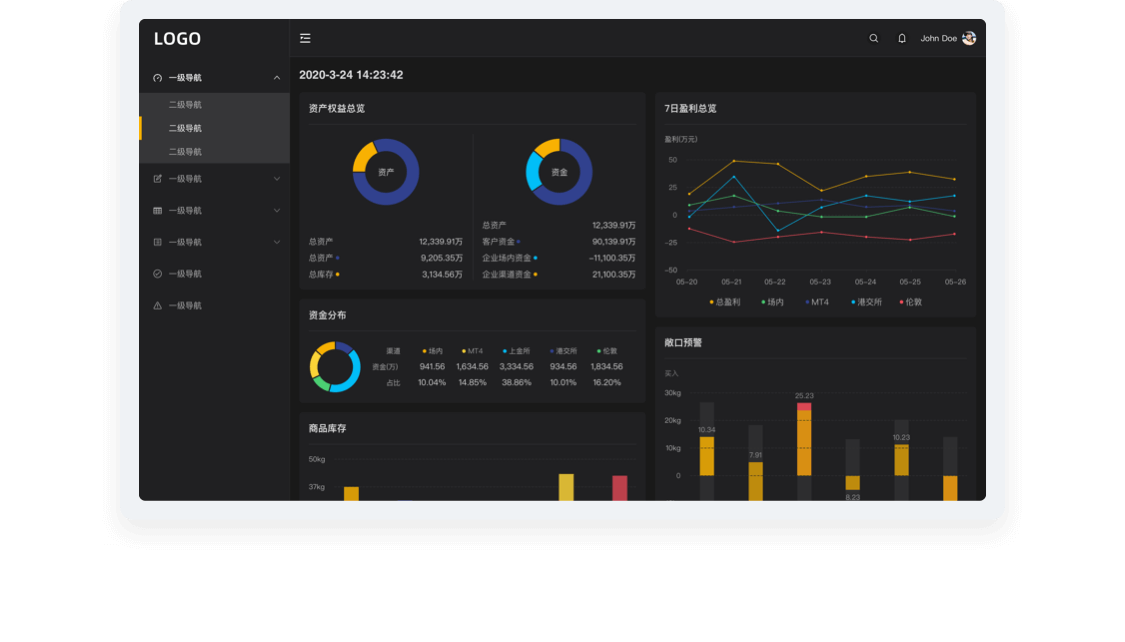
Task: Click the John Doe avatar picture
Action: [x=969, y=38]
